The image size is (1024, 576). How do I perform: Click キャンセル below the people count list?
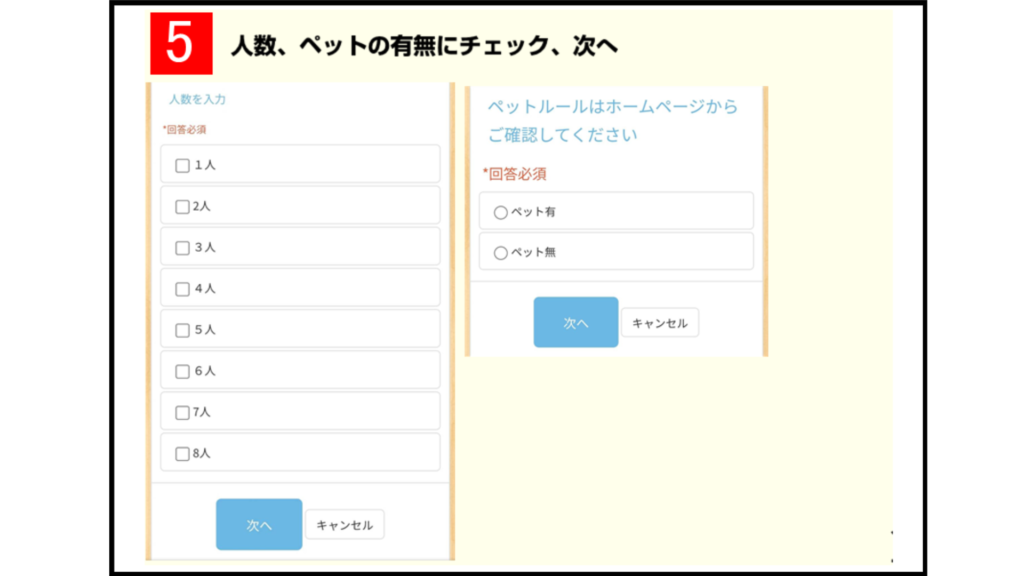344,525
